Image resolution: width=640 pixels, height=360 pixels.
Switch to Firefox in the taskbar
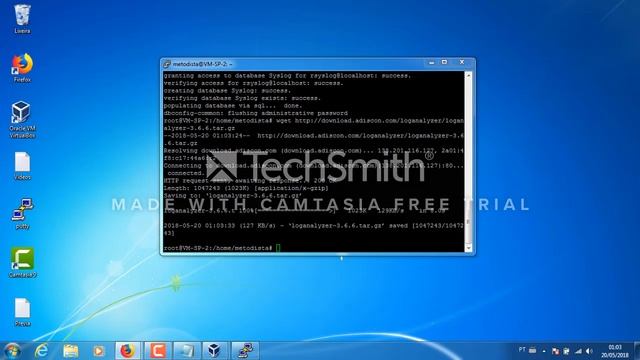tap(128, 351)
